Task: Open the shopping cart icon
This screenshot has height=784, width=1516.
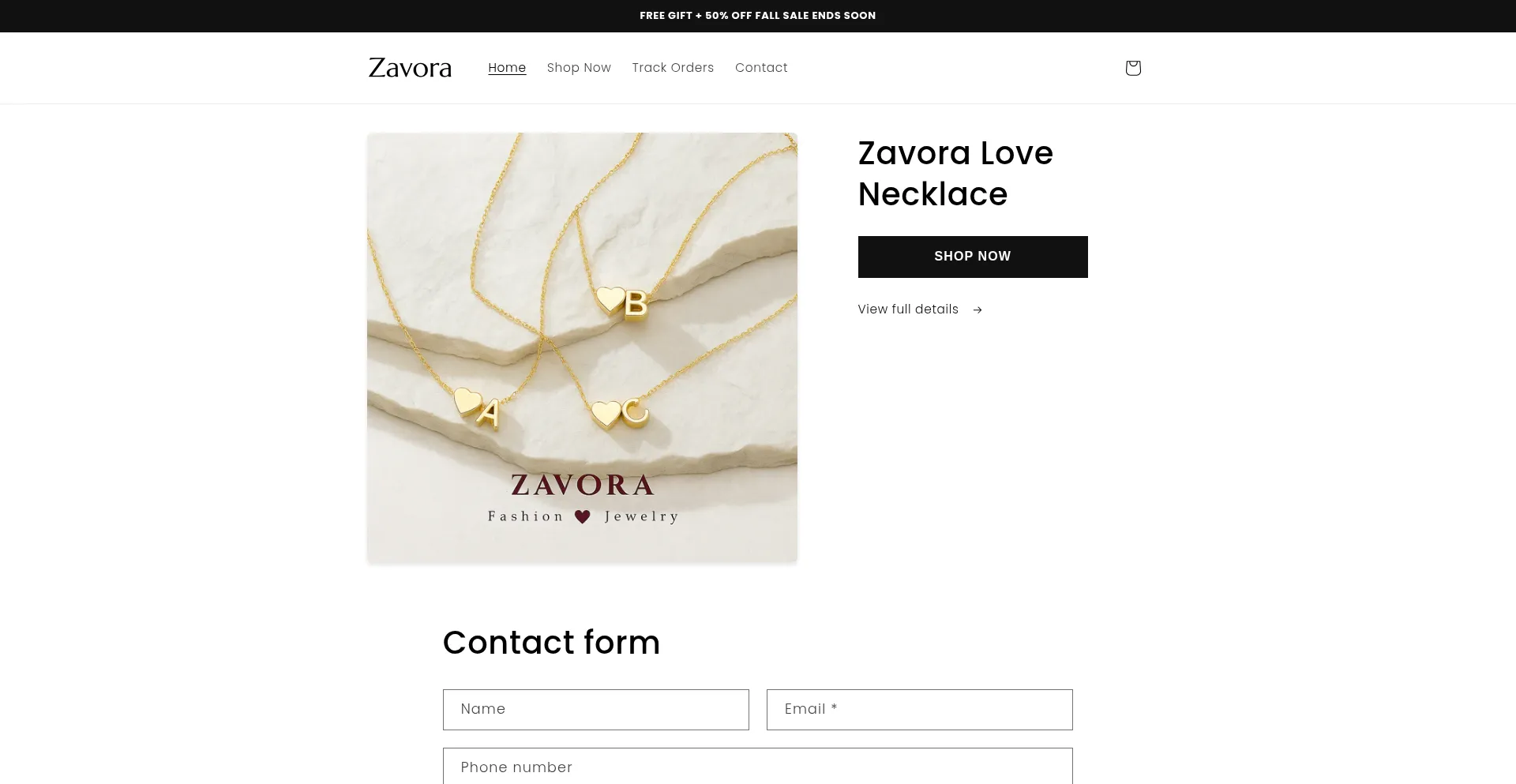Action: (1133, 68)
